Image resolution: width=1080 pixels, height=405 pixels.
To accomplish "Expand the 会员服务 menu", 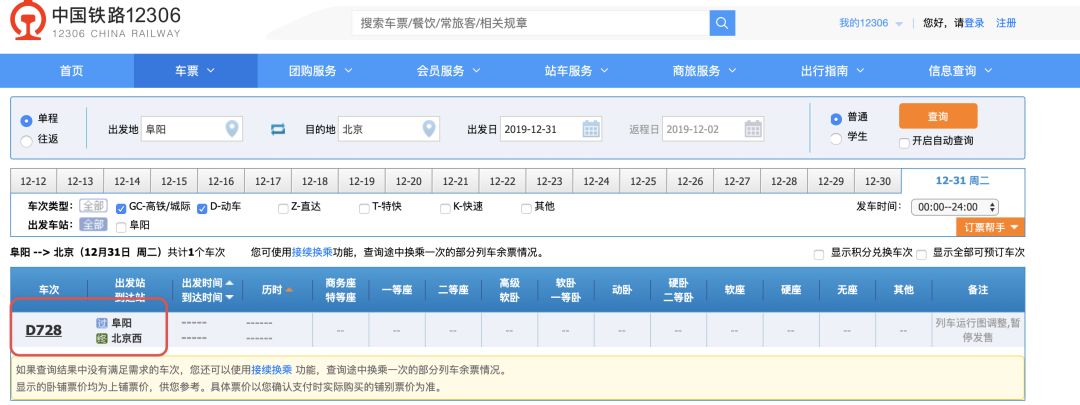I will pyautogui.click(x=448, y=71).
